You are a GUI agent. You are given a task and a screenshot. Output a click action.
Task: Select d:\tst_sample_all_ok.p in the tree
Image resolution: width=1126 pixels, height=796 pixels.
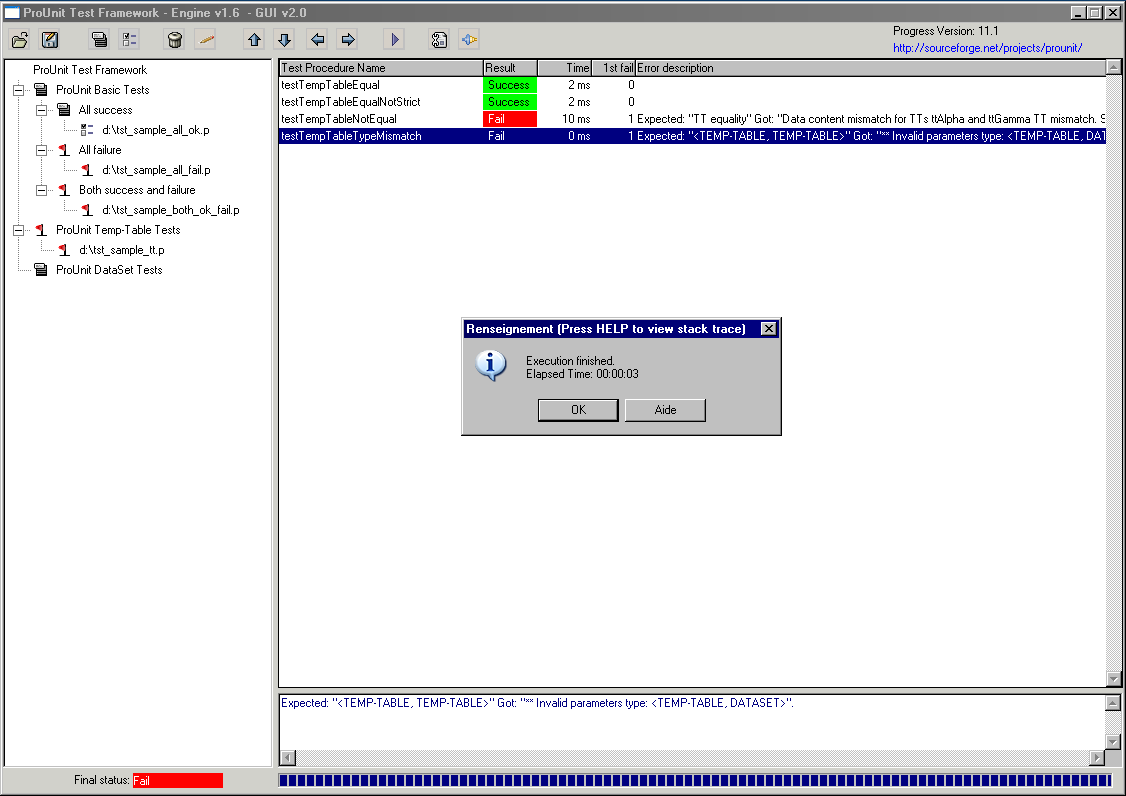pos(155,130)
